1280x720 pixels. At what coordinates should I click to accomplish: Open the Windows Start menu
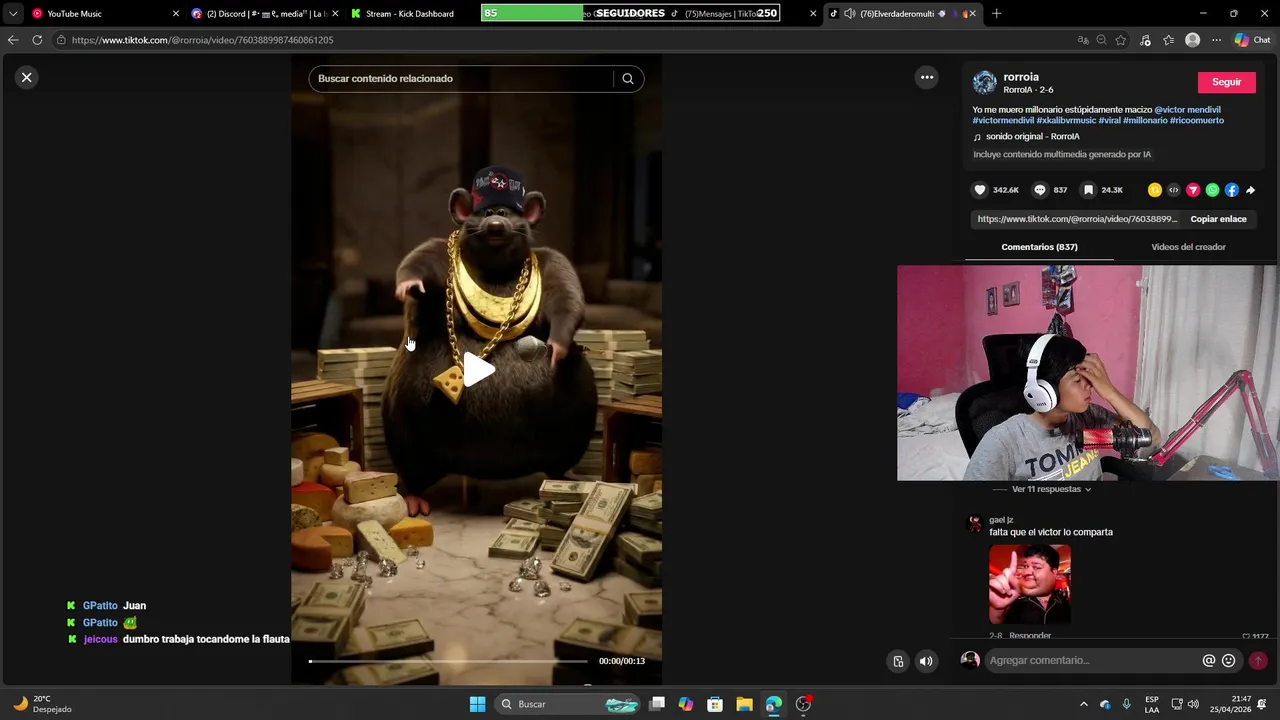[477, 704]
